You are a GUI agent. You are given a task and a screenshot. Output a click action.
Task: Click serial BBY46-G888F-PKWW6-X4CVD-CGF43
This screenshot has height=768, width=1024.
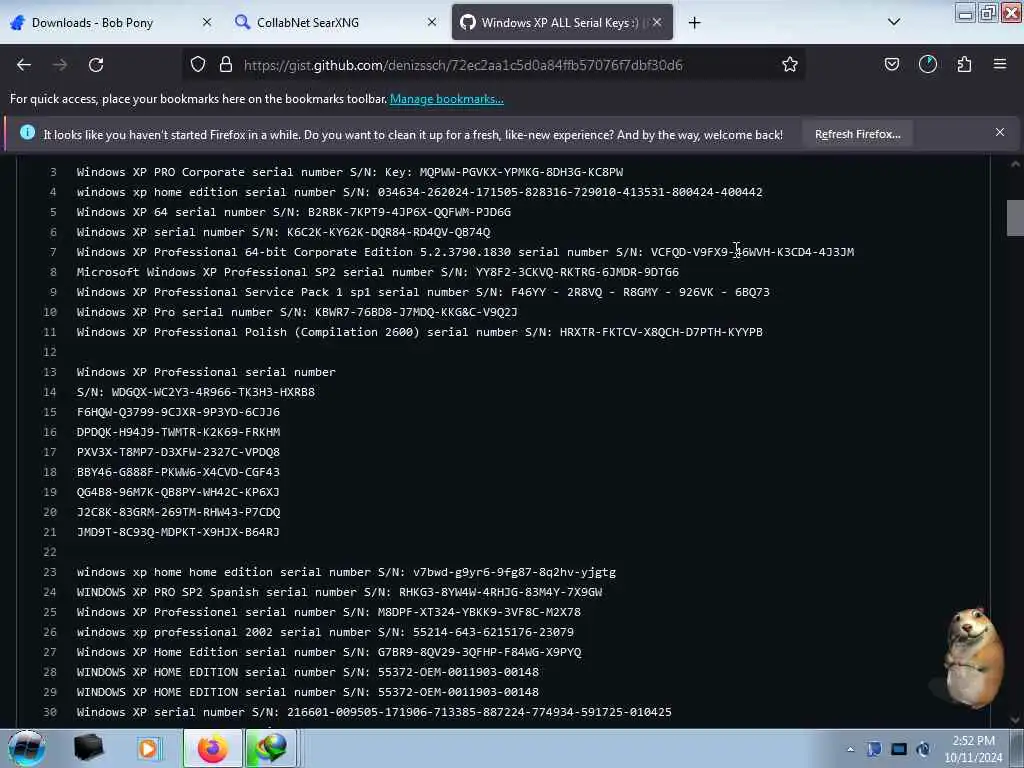coord(178,472)
